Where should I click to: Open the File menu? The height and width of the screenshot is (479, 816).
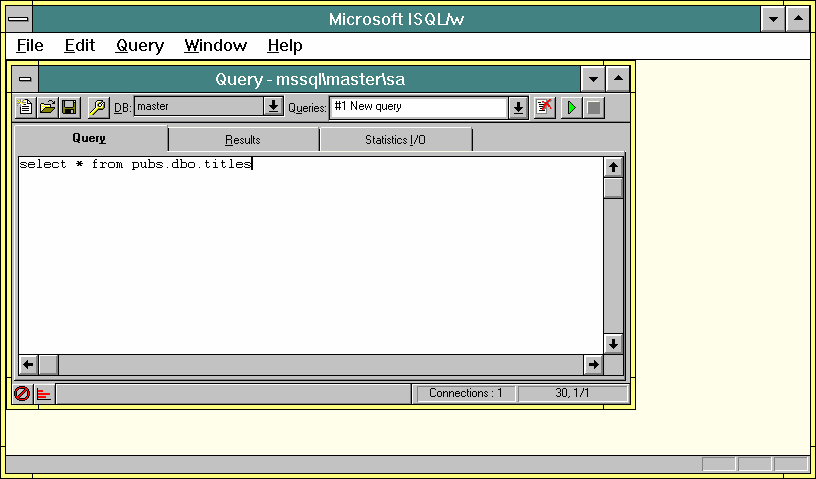click(x=30, y=46)
